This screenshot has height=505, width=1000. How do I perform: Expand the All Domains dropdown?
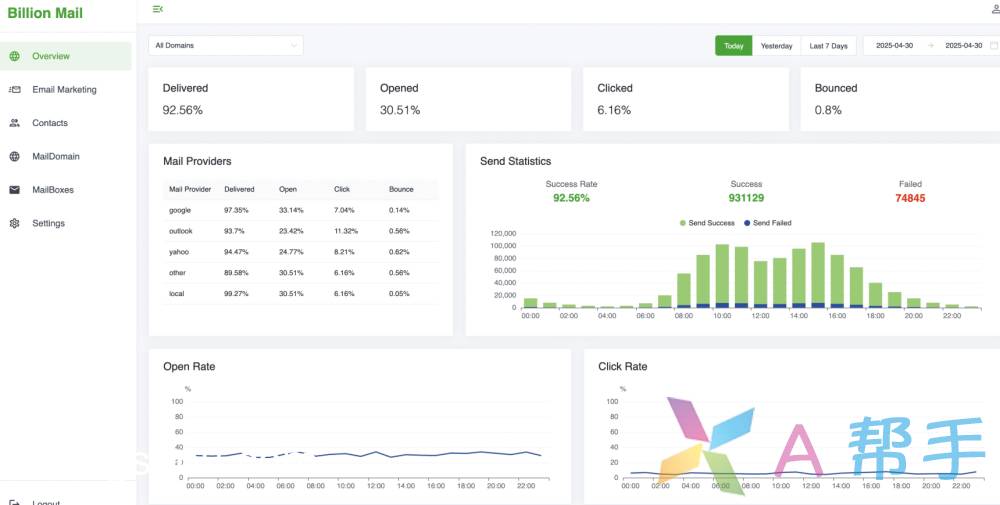(x=226, y=46)
